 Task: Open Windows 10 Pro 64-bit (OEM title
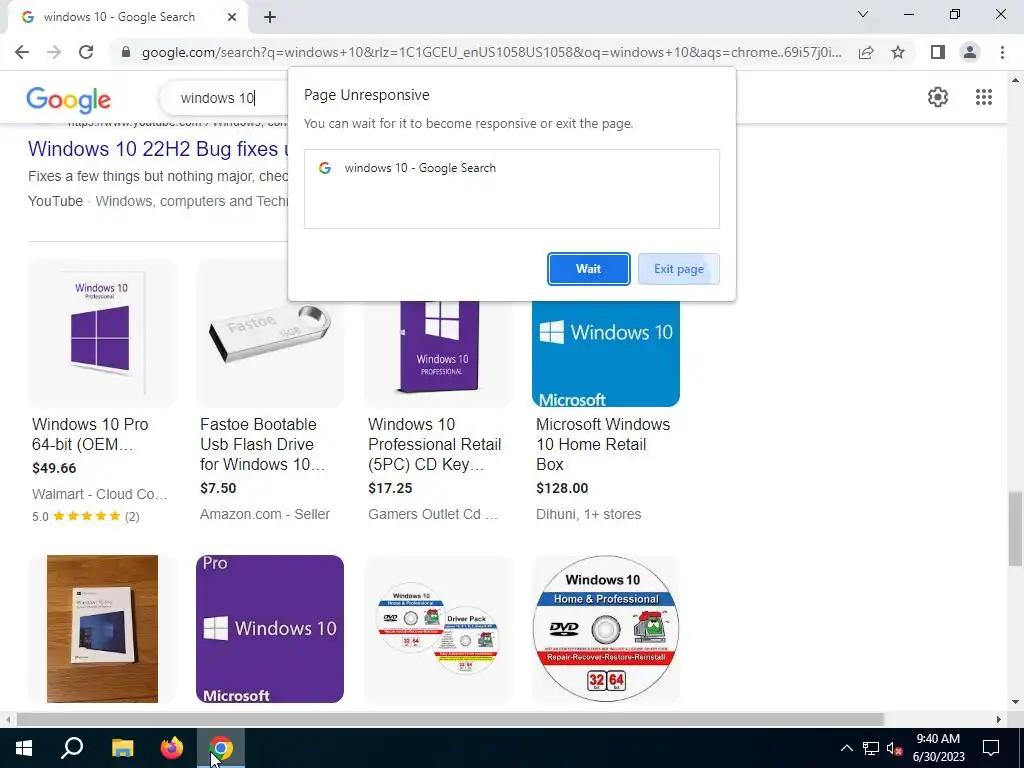click(90, 434)
